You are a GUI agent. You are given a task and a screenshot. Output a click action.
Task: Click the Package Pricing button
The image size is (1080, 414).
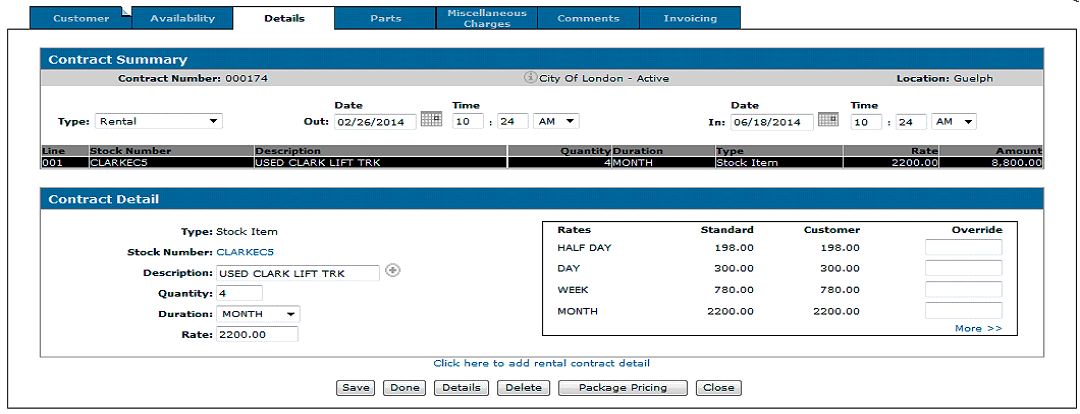tap(622, 388)
